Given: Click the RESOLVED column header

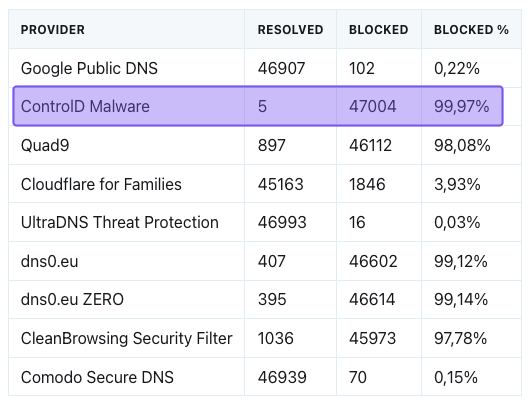Looking at the screenshot, I should coord(290,30).
